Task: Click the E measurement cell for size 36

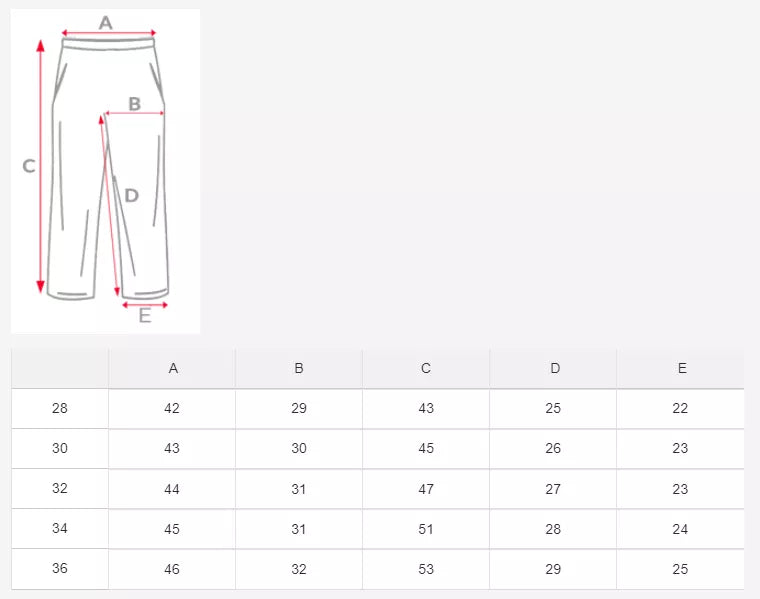Action: (680, 568)
